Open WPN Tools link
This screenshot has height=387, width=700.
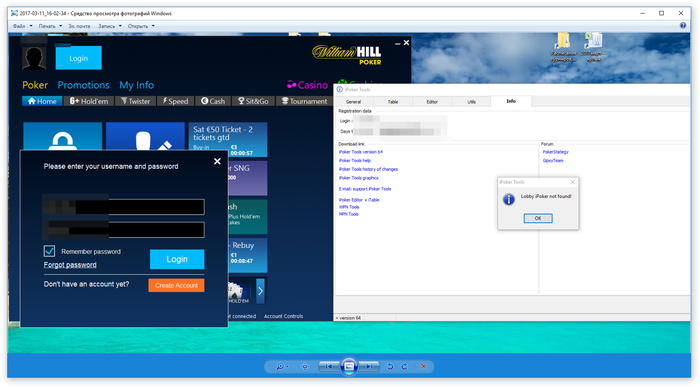click(349, 207)
